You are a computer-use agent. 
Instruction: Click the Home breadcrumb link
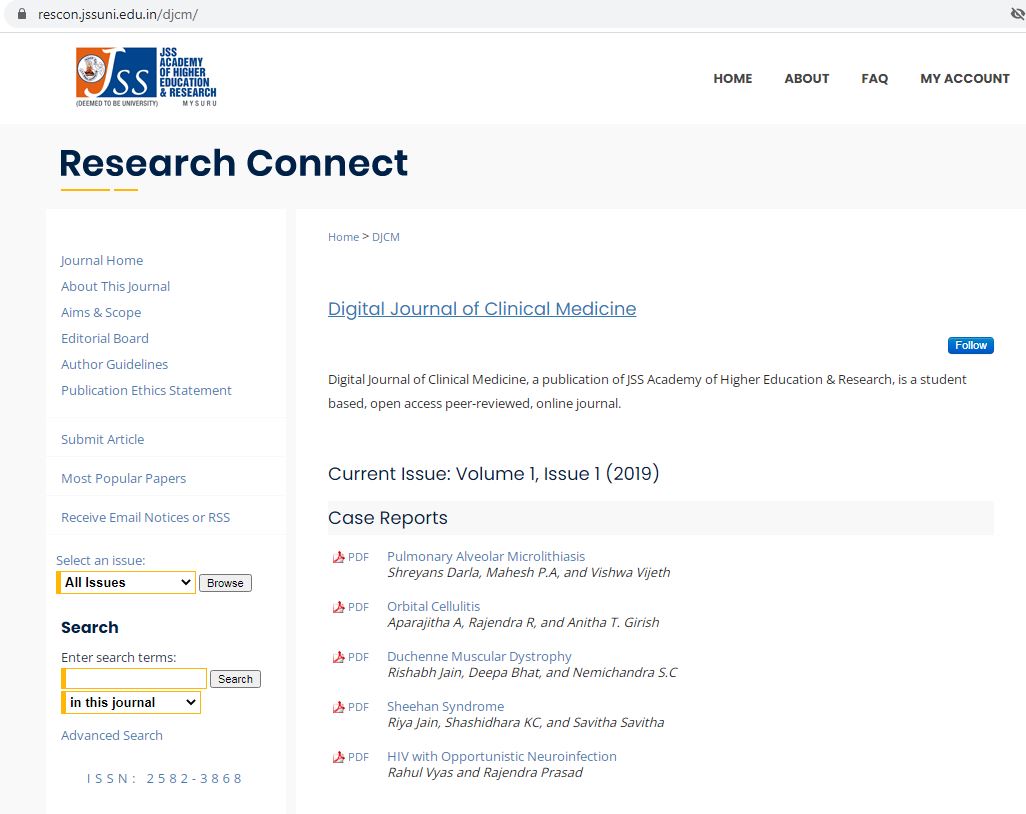[x=344, y=237]
